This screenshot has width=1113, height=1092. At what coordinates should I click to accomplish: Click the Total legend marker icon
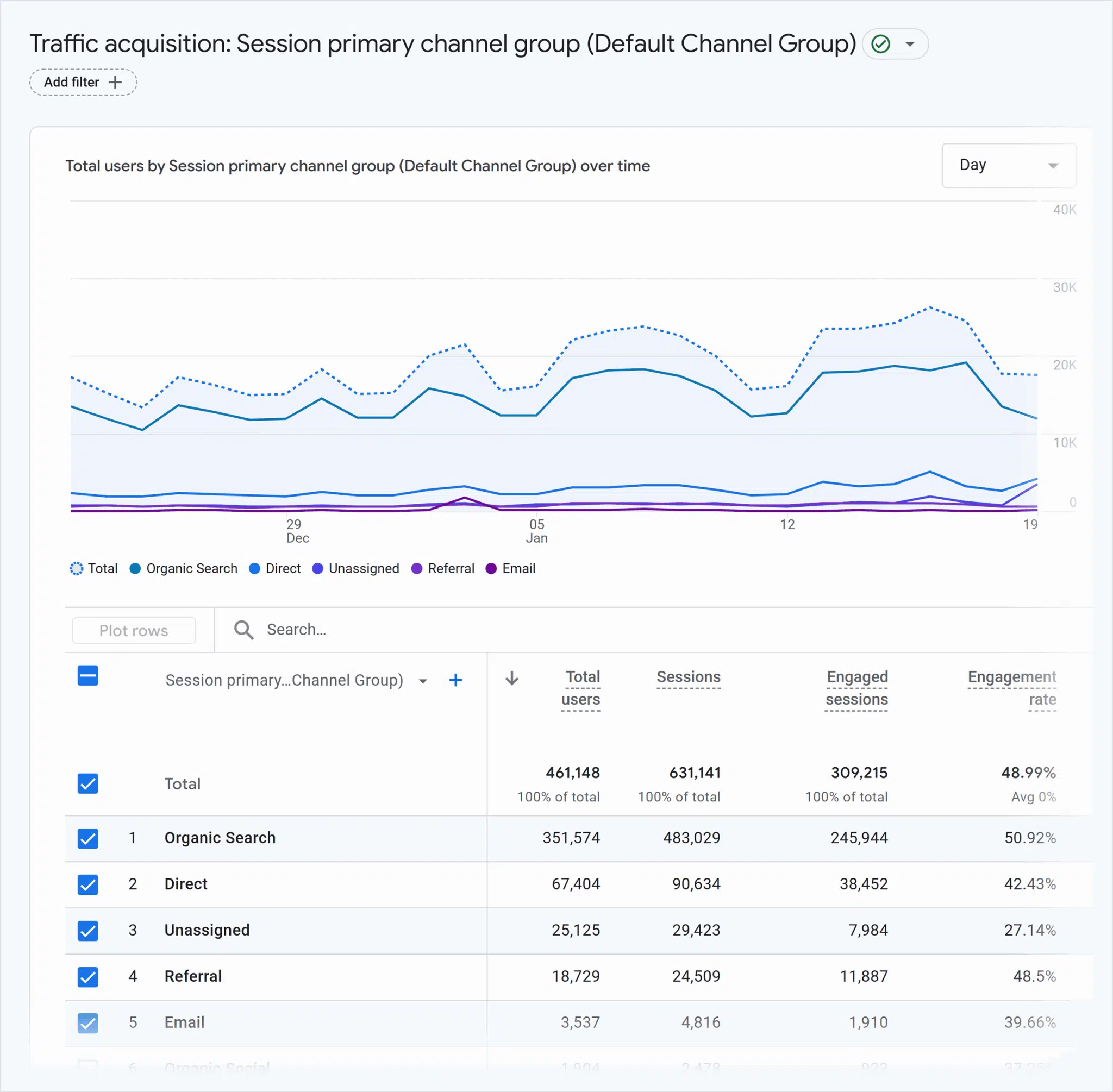click(x=76, y=568)
